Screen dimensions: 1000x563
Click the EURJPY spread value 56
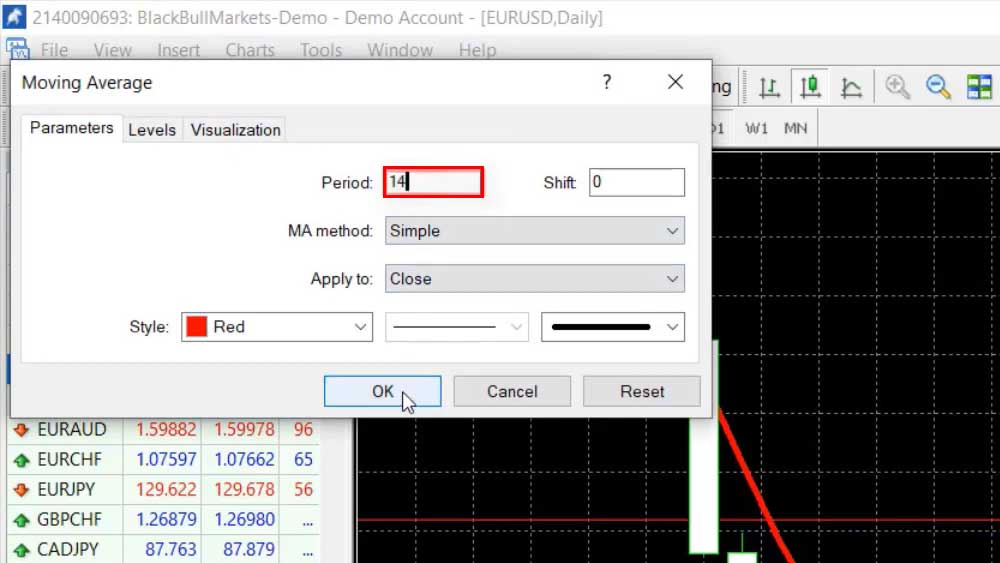point(303,490)
